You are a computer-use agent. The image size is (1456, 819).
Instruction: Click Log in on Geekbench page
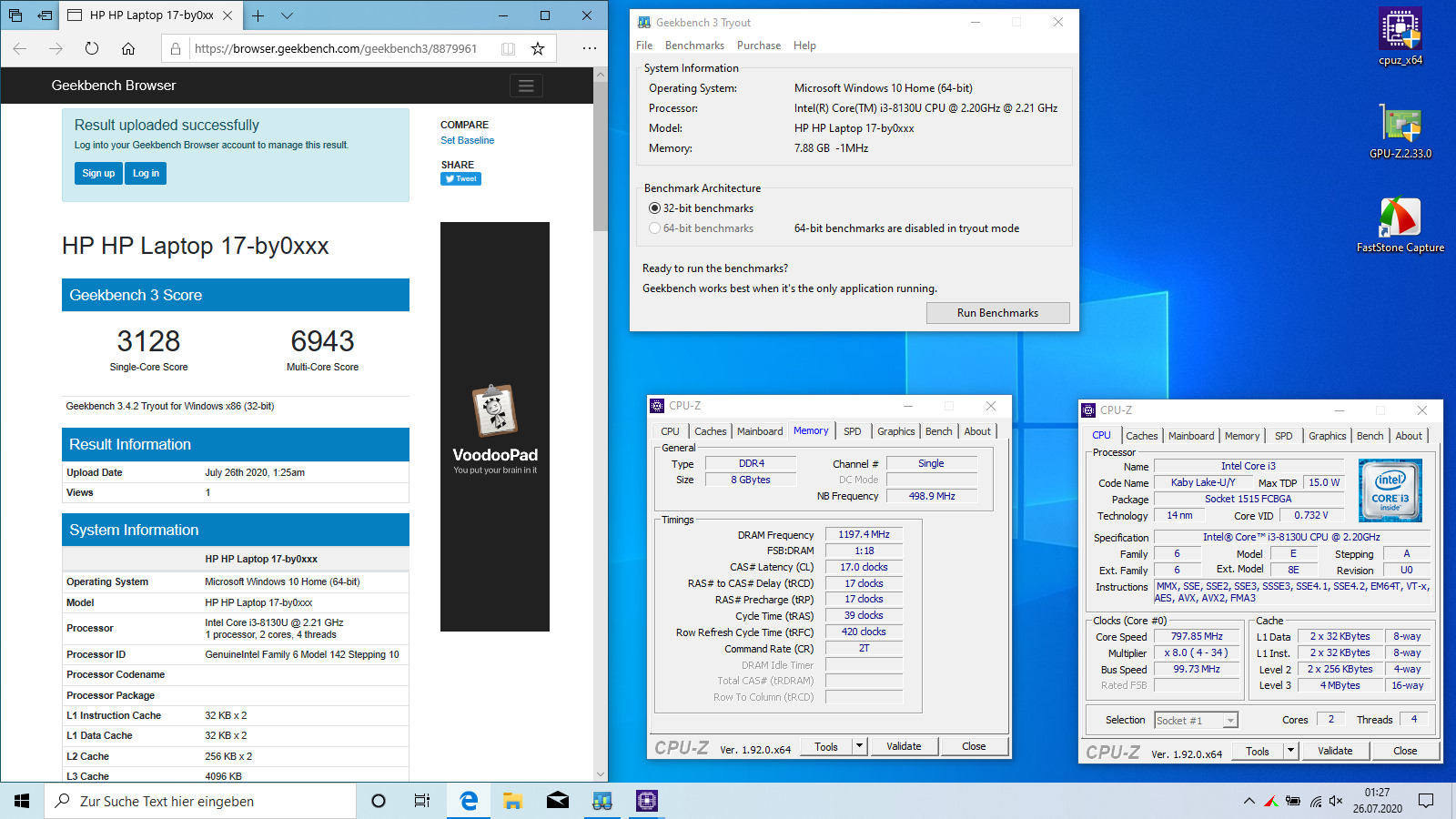(146, 174)
